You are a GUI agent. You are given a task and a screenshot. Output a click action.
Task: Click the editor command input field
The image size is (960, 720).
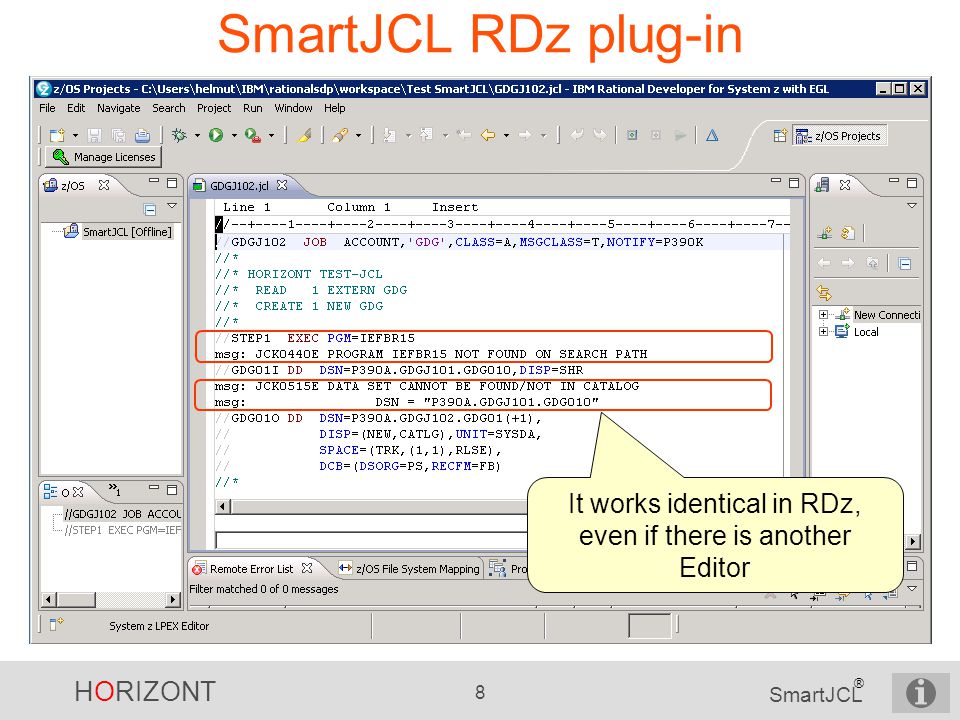point(372,539)
